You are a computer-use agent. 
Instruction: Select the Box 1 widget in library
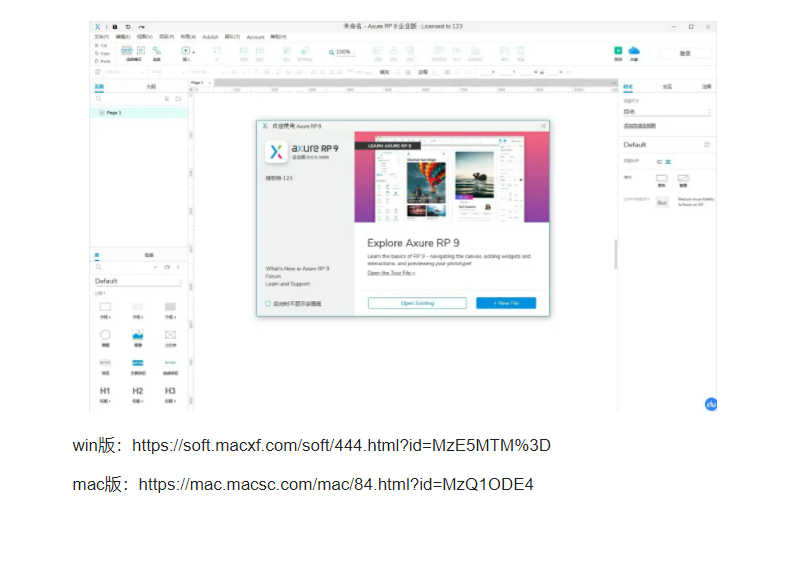coord(105,310)
